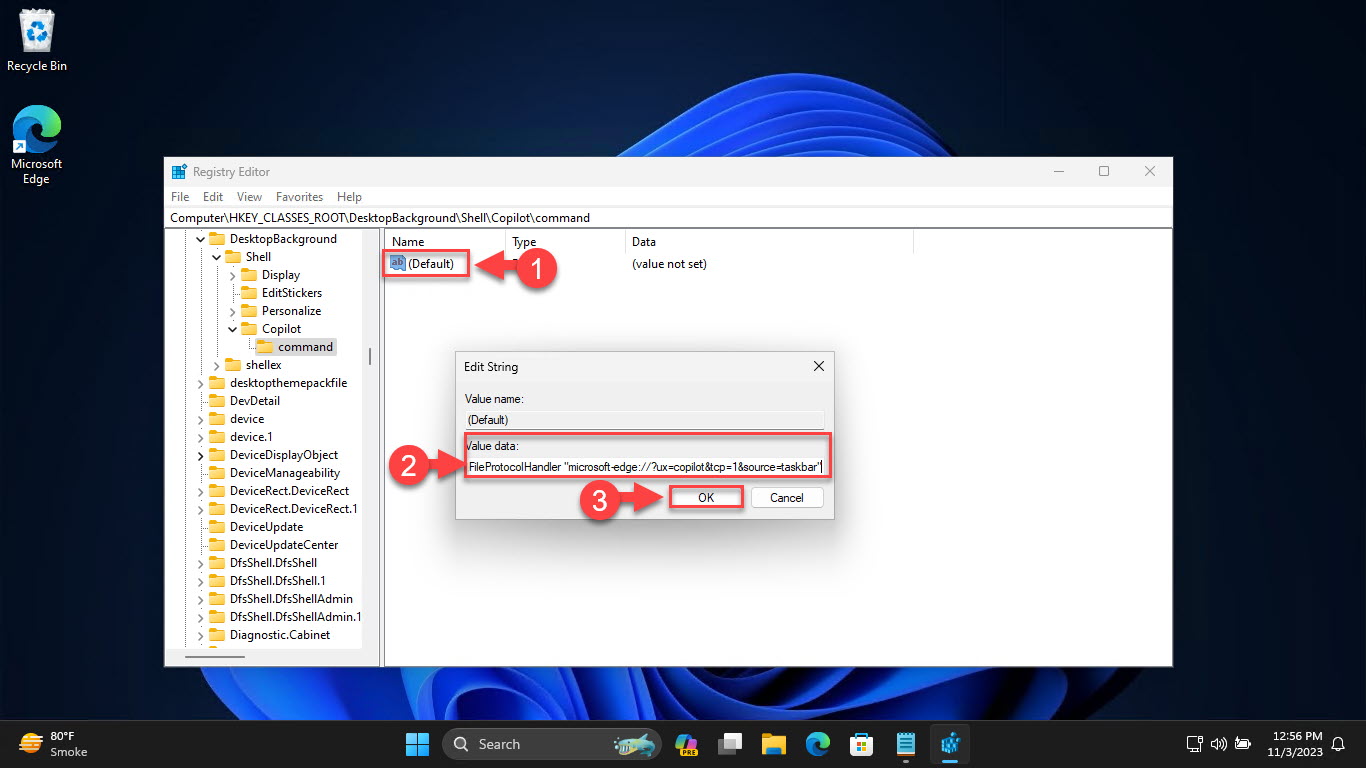The width and height of the screenshot is (1366, 768).
Task: Click the volume icon in system tray
Action: coord(1218,744)
